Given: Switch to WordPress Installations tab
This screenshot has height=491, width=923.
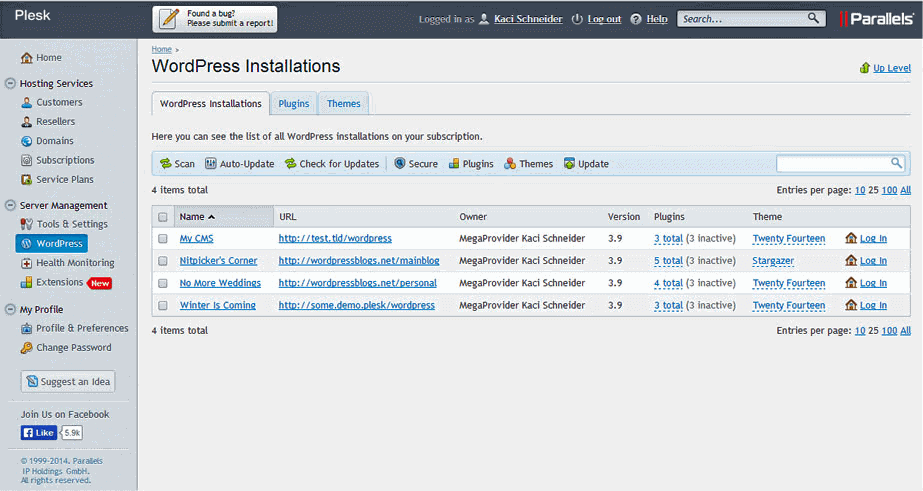Looking at the screenshot, I should tap(211, 104).
